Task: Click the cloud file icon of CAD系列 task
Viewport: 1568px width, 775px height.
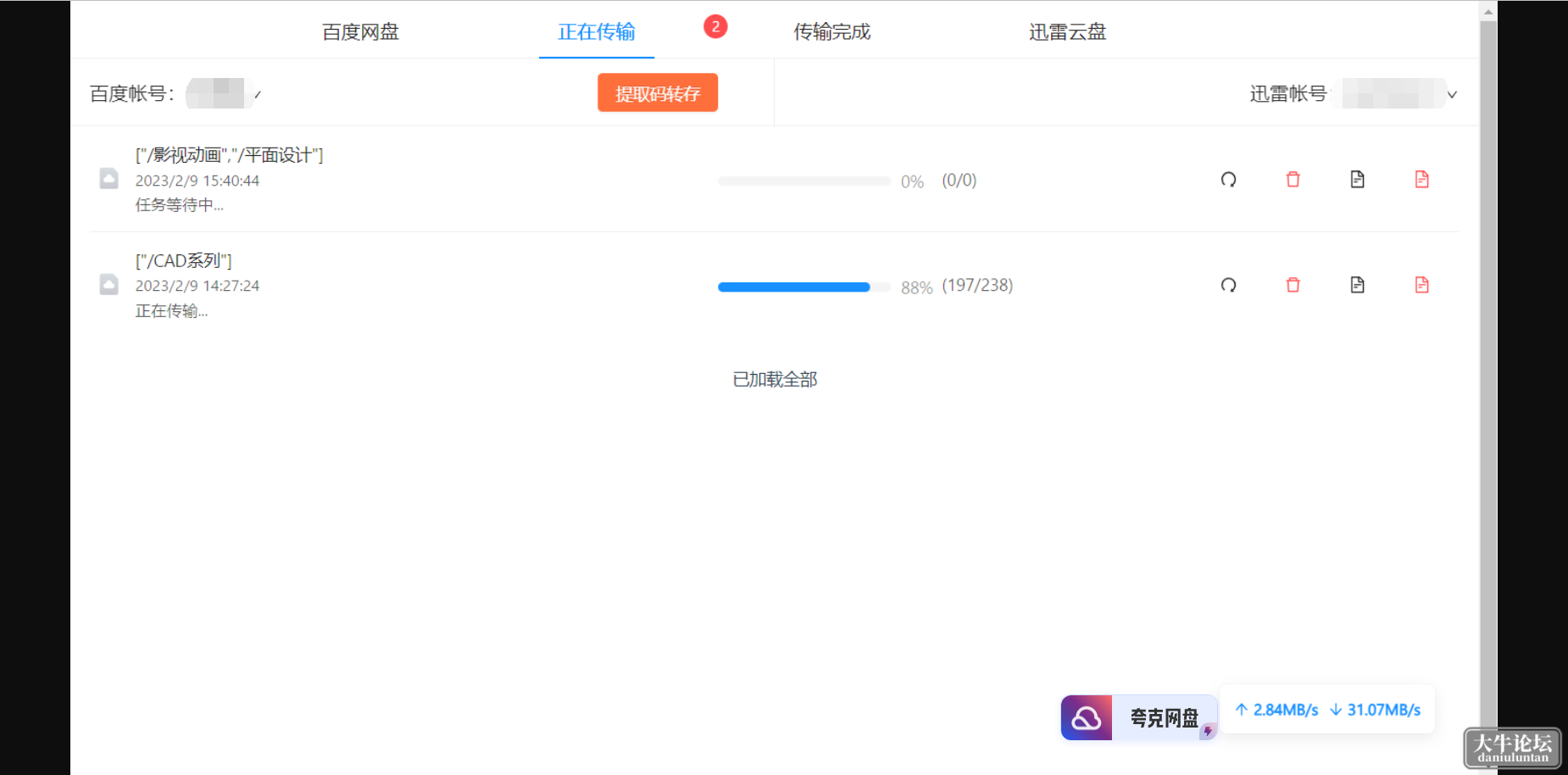Action: pyautogui.click(x=108, y=284)
